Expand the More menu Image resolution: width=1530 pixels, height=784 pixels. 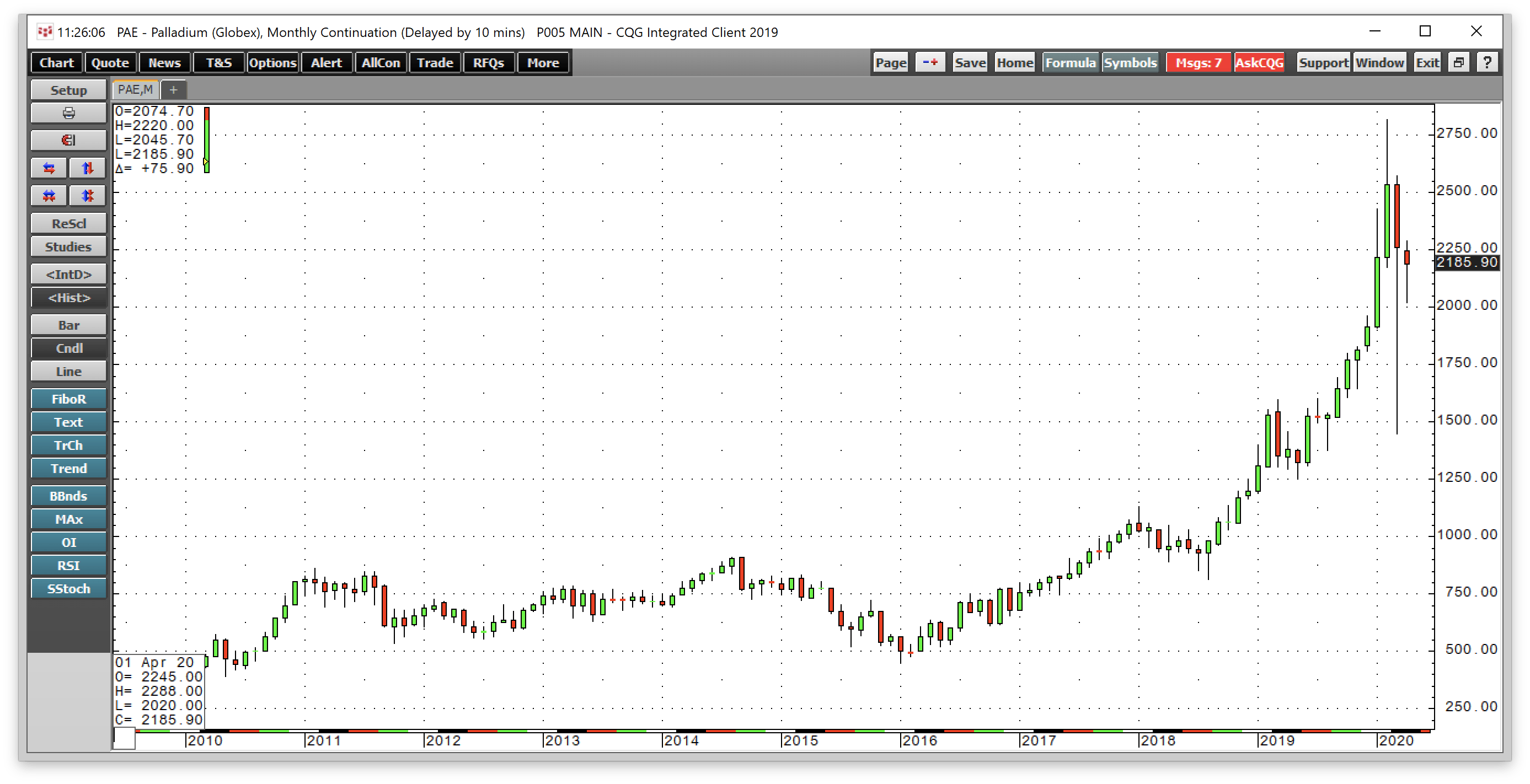pos(543,62)
